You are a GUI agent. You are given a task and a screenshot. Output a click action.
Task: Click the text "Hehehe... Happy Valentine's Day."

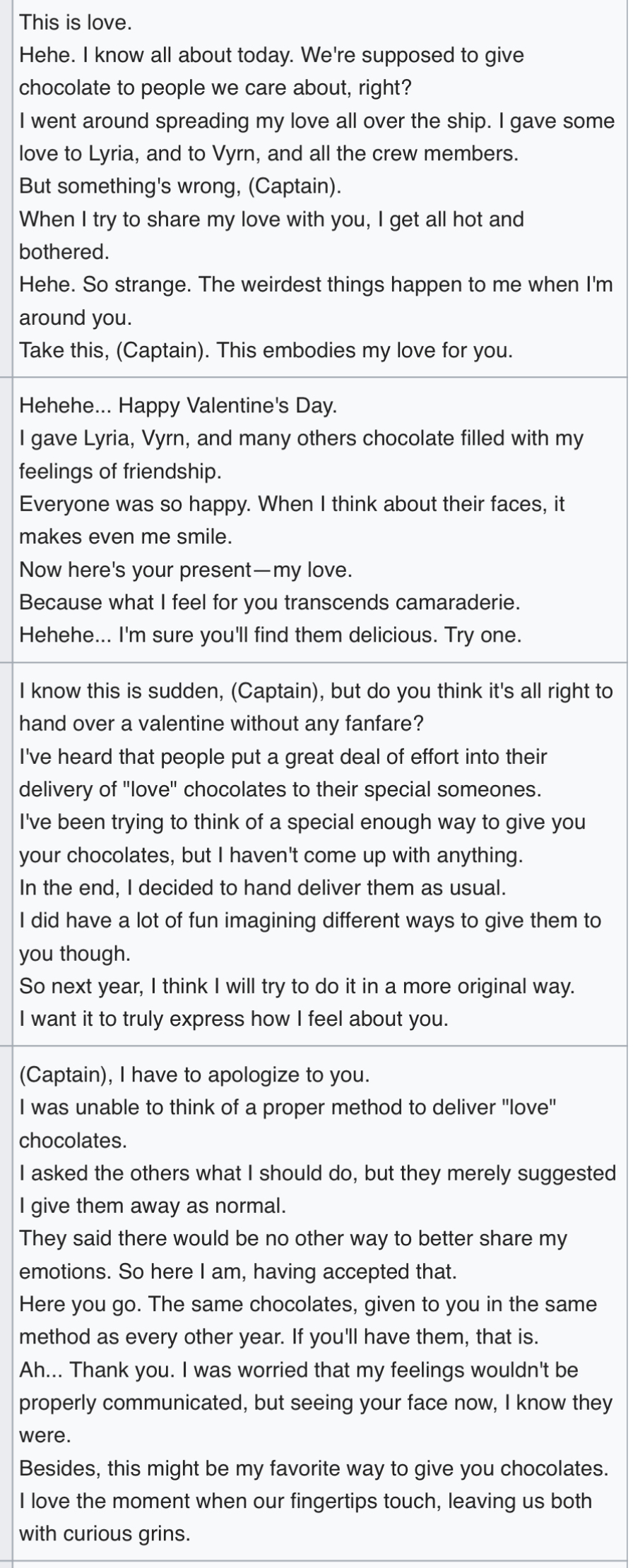pos(178,406)
